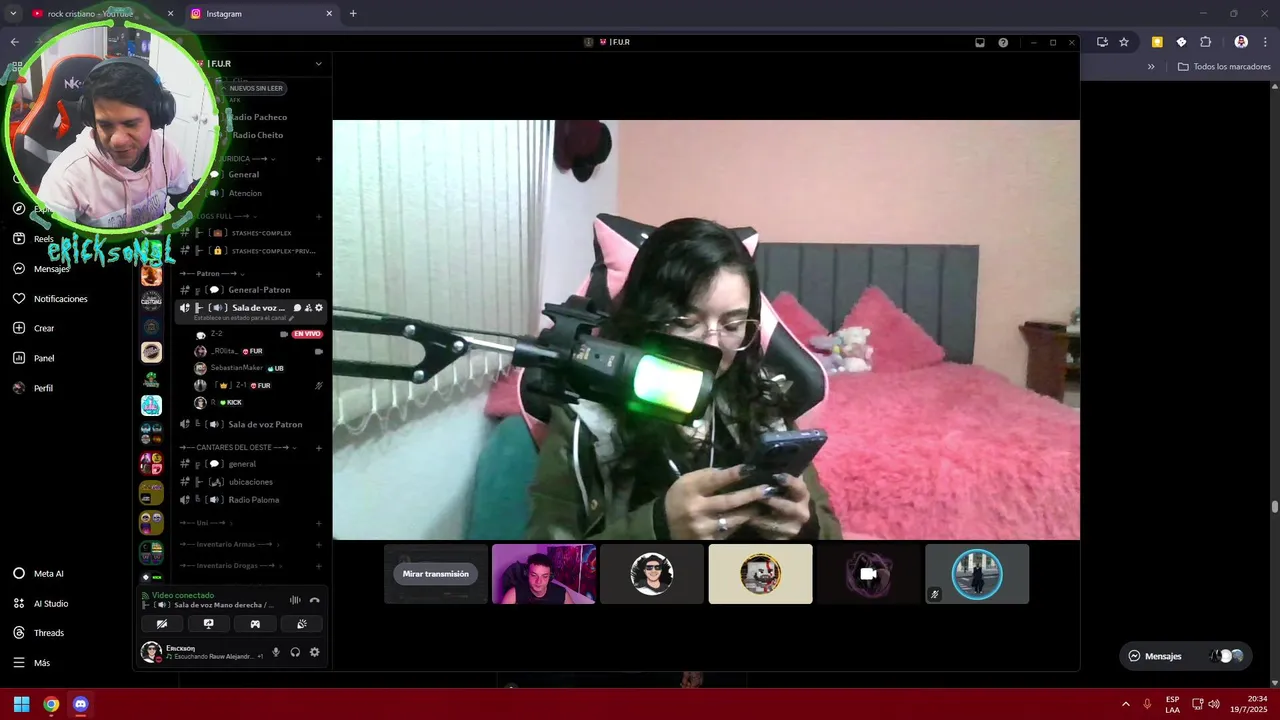1280x720 pixels.
Task: Open Todos los marcadores folder
Action: pyautogui.click(x=1224, y=67)
